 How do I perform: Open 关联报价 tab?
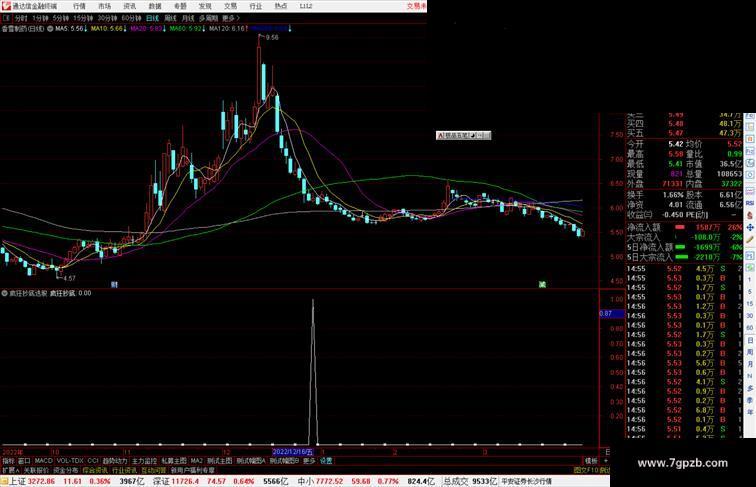click(36, 470)
